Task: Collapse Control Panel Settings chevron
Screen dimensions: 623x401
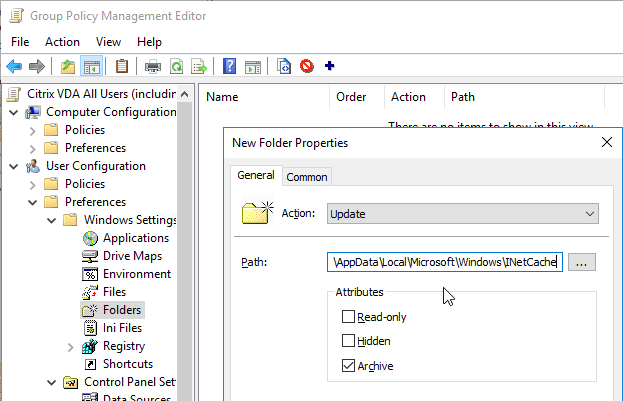Action: tap(52, 383)
